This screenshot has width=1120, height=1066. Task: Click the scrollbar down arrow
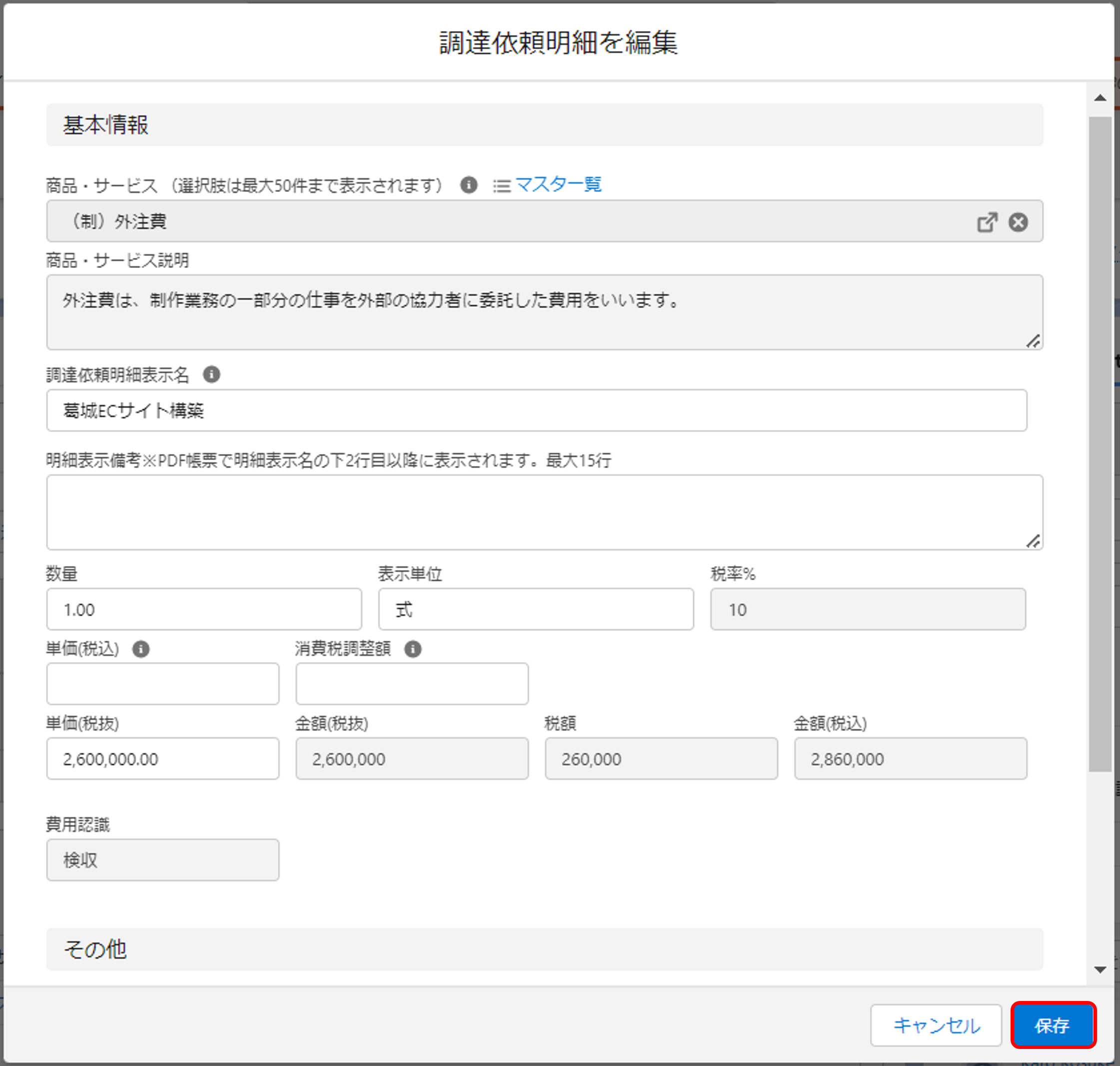(x=1100, y=969)
